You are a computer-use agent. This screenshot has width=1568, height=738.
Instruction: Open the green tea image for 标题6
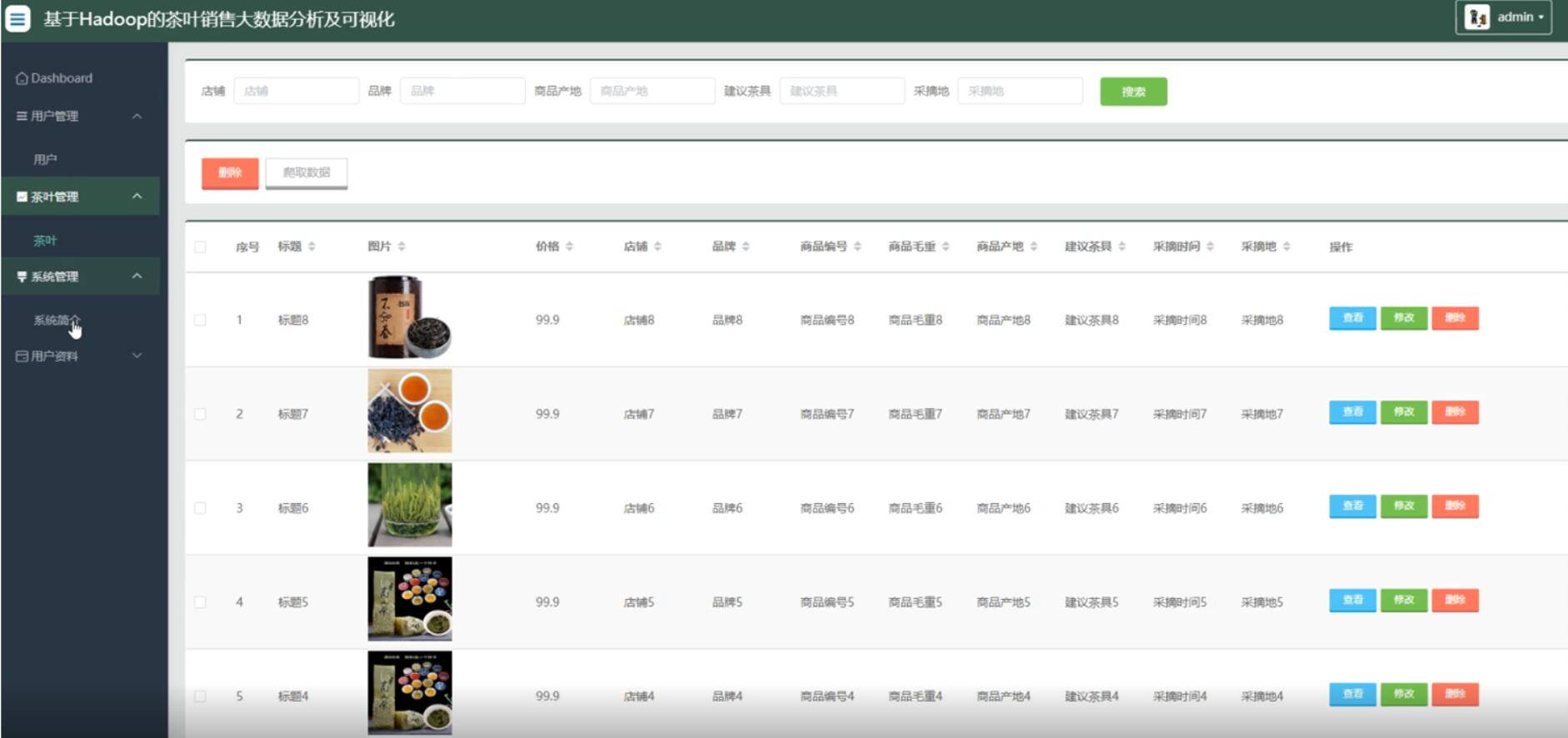point(410,506)
